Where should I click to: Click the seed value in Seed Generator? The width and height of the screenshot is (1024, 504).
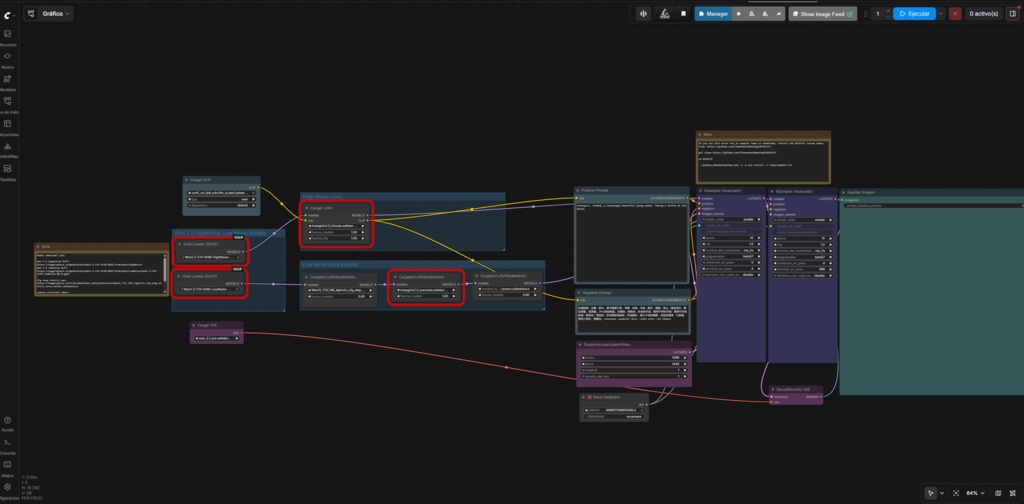615,410
